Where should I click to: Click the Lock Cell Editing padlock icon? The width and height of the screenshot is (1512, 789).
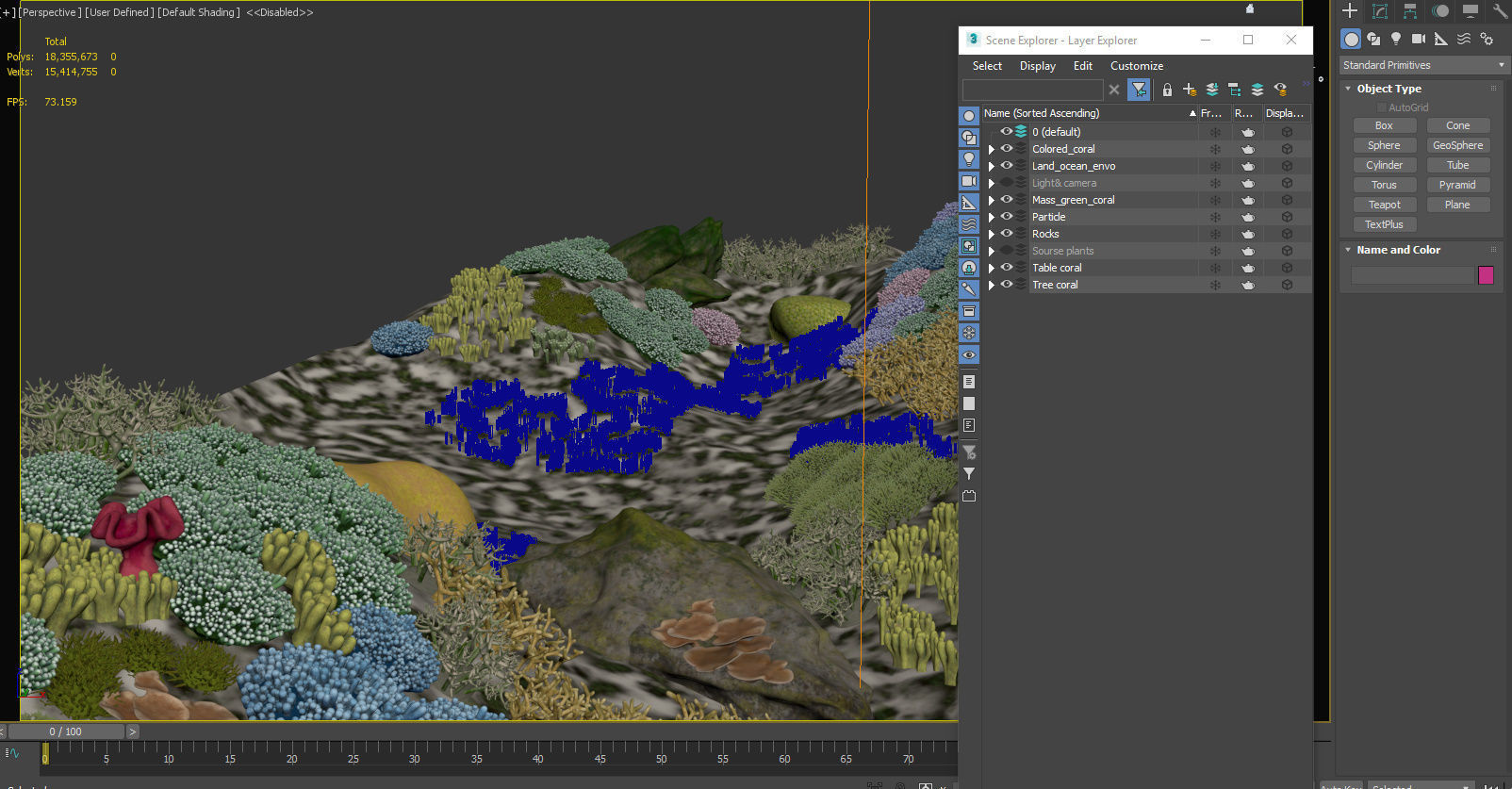click(1167, 90)
